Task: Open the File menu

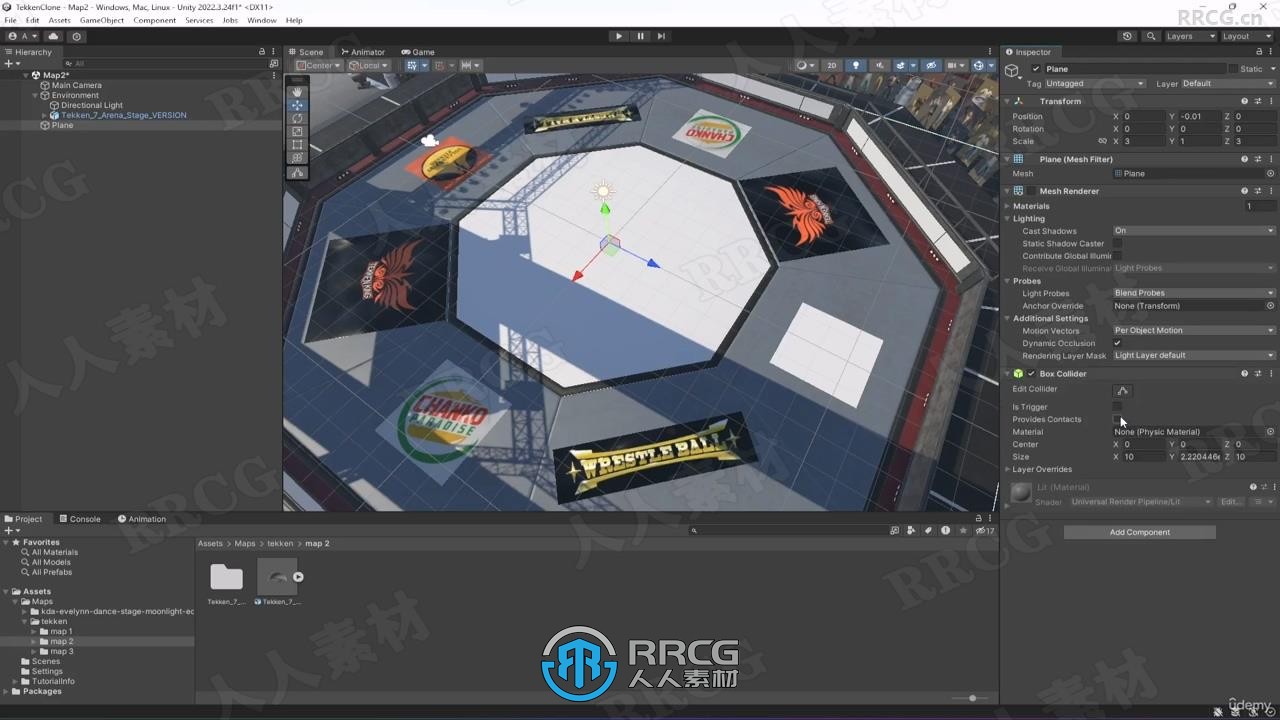Action: tap(10, 20)
